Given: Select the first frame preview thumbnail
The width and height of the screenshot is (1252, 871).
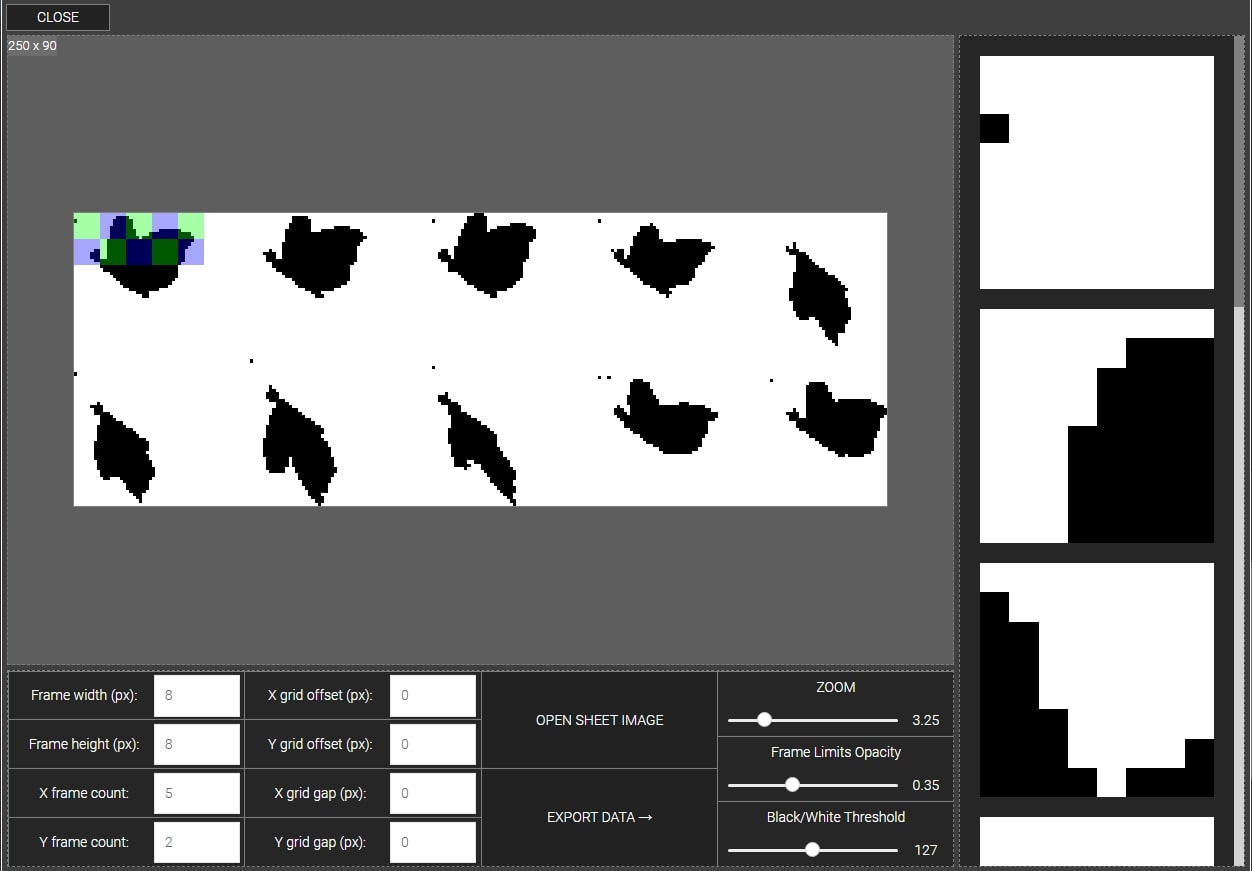Looking at the screenshot, I should [x=1096, y=173].
